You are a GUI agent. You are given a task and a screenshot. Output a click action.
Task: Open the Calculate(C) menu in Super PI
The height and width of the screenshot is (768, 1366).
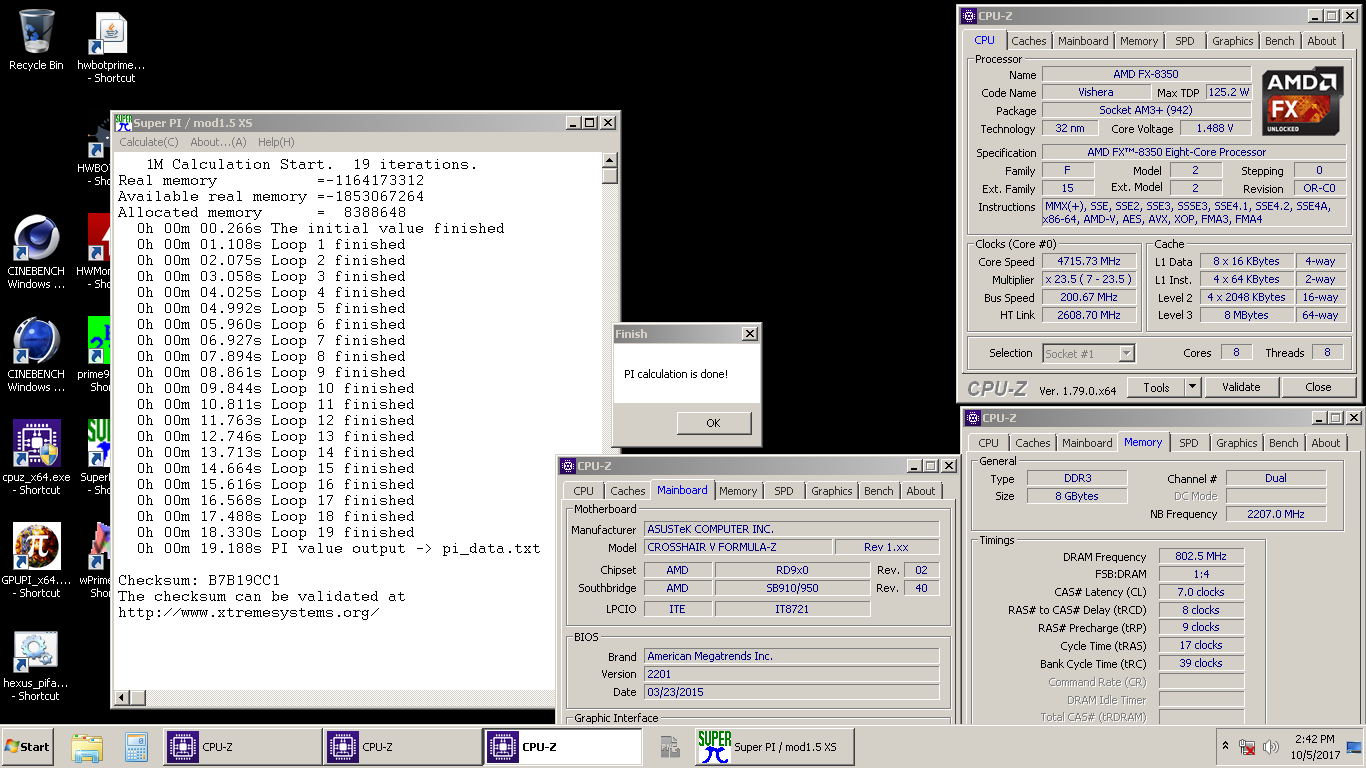pyautogui.click(x=149, y=142)
